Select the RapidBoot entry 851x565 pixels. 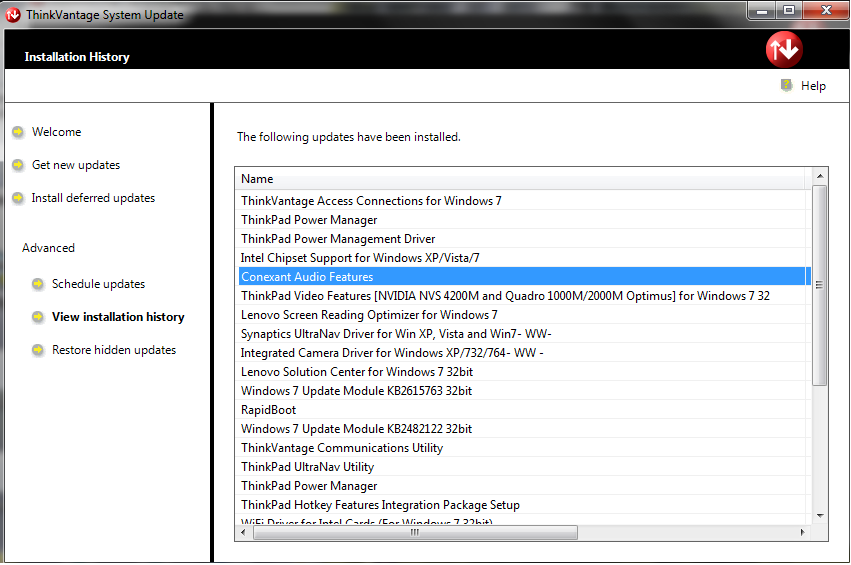tap(523, 410)
